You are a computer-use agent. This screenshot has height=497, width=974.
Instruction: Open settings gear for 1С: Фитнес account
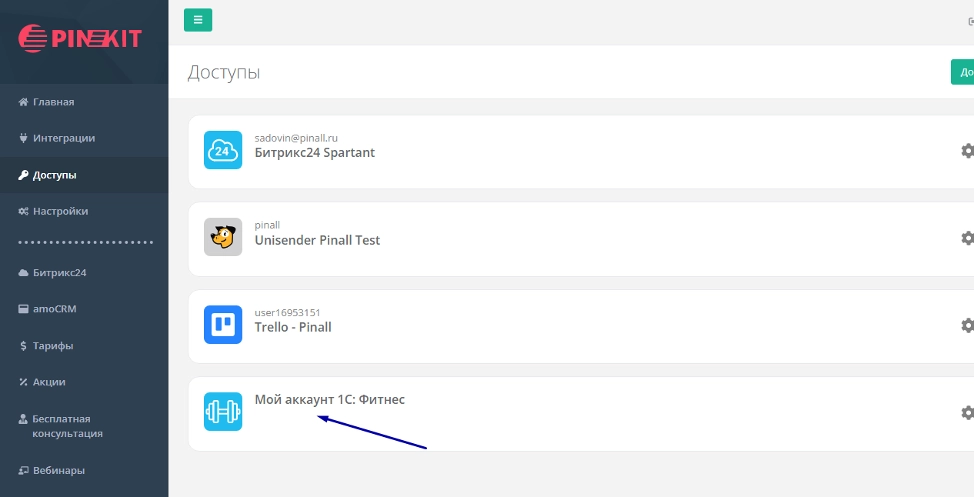click(967, 412)
